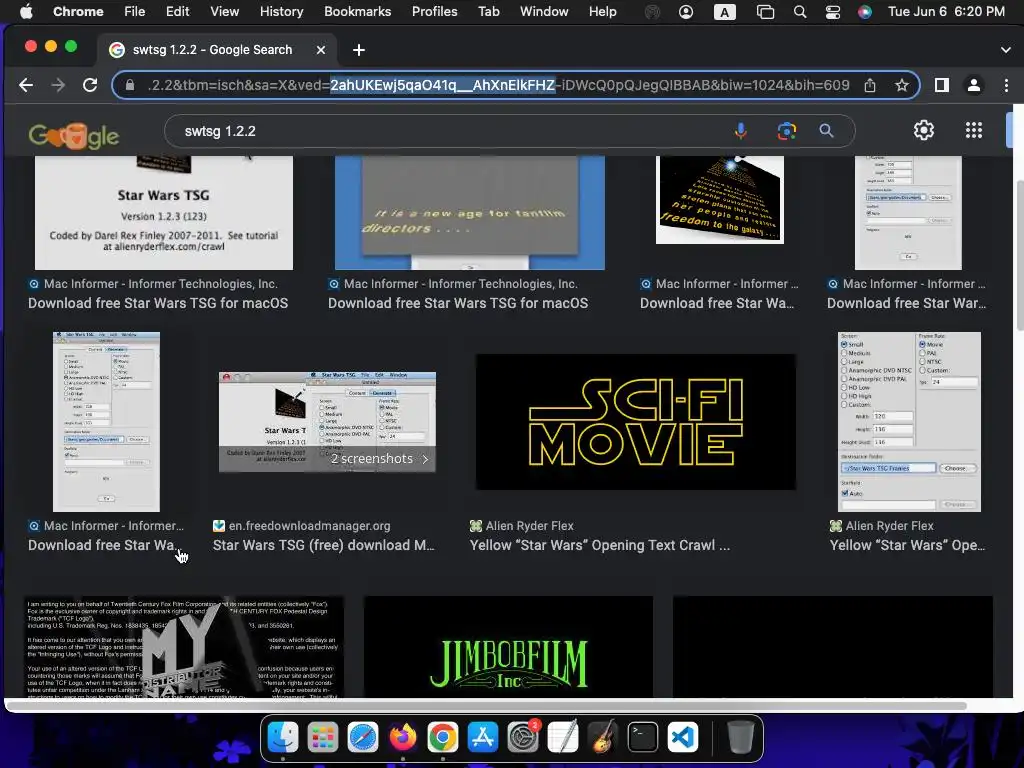Share this page from the address bar

[870, 85]
